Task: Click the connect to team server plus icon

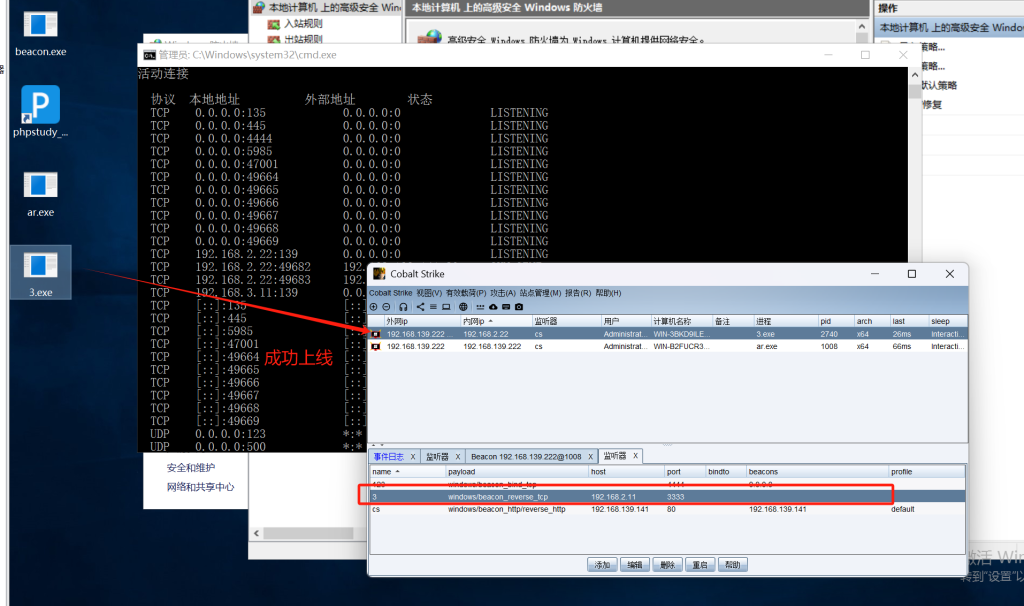Action: coord(374,307)
